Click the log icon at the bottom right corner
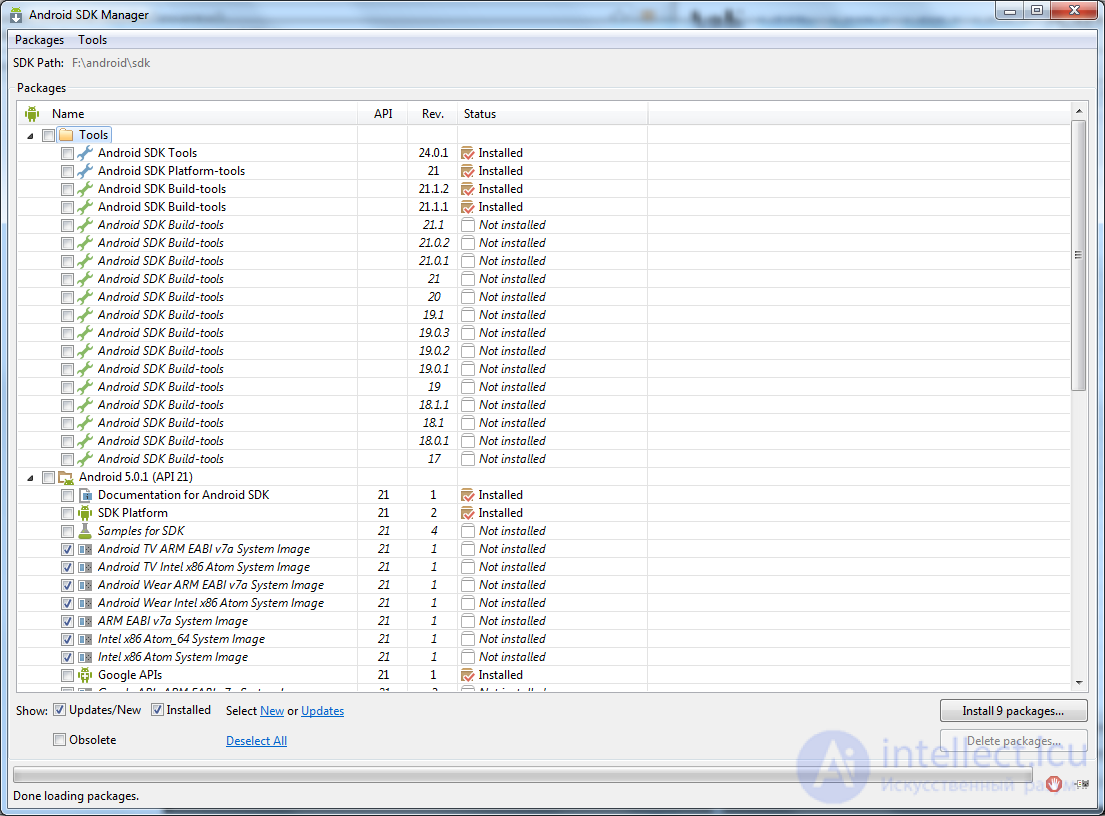The image size is (1105, 816). pos(1082,784)
